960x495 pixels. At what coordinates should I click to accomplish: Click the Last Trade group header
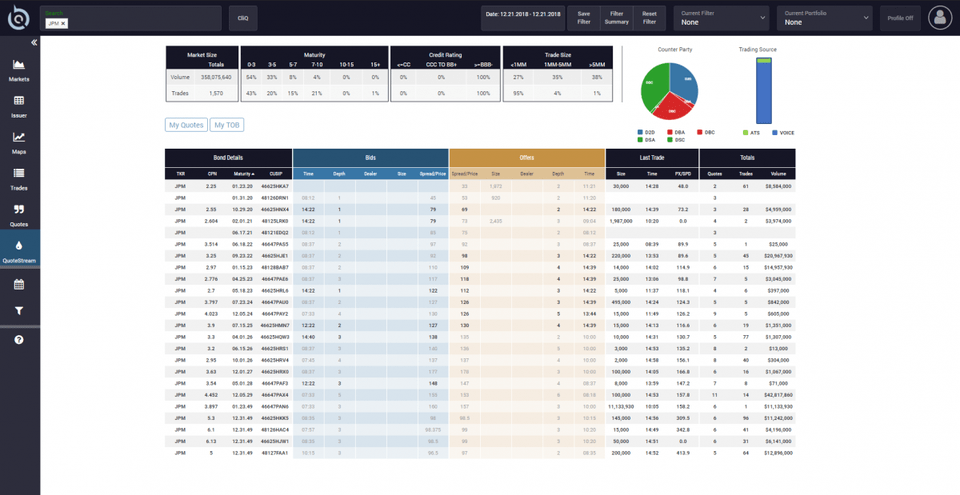[652, 157]
